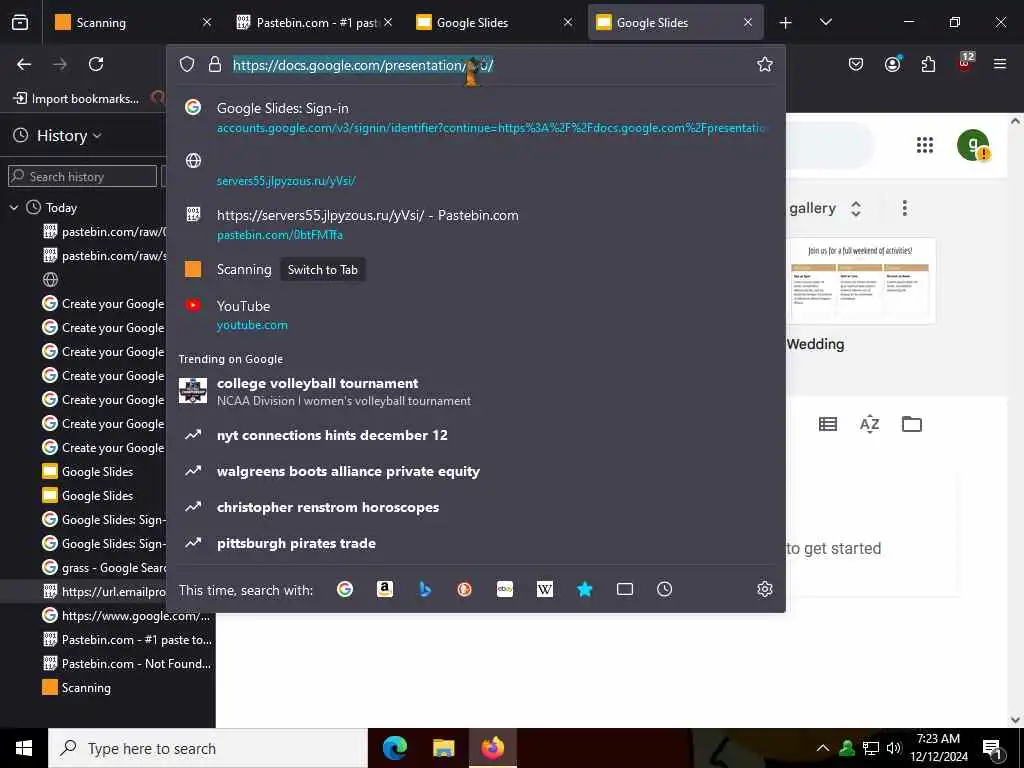The image size is (1024, 768).
Task: Search this time with Wikipedia
Action: tap(545, 590)
